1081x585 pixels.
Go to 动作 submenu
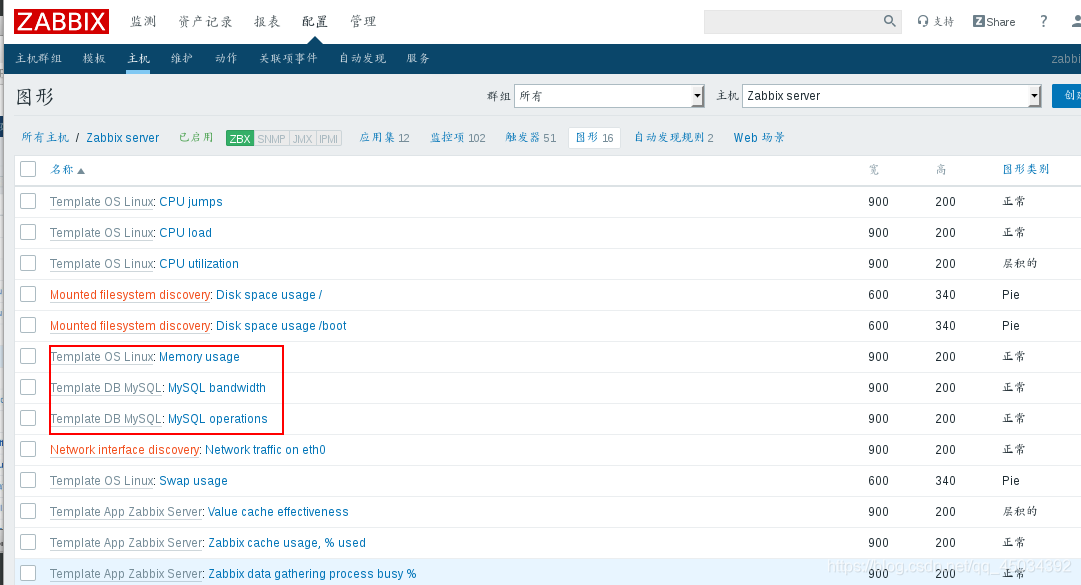[x=226, y=59]
